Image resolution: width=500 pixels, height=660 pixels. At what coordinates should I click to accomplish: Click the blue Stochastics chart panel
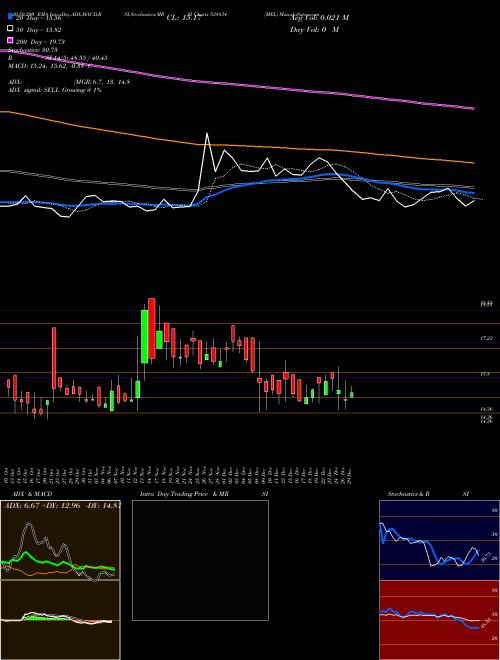[439, 540]
